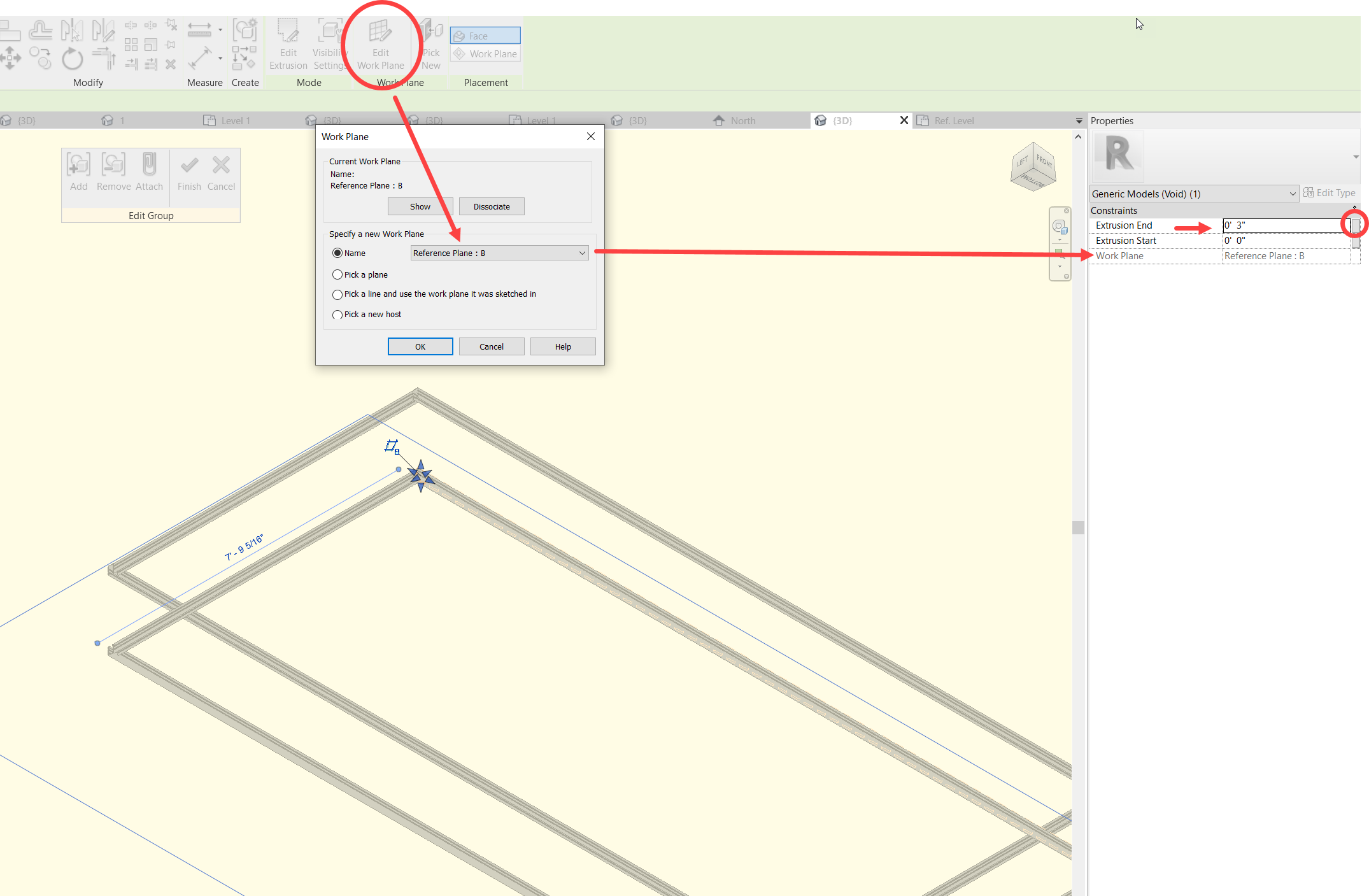Open Visibility Settings
This screenshot has height=896, width=1369.
(329, 43)
